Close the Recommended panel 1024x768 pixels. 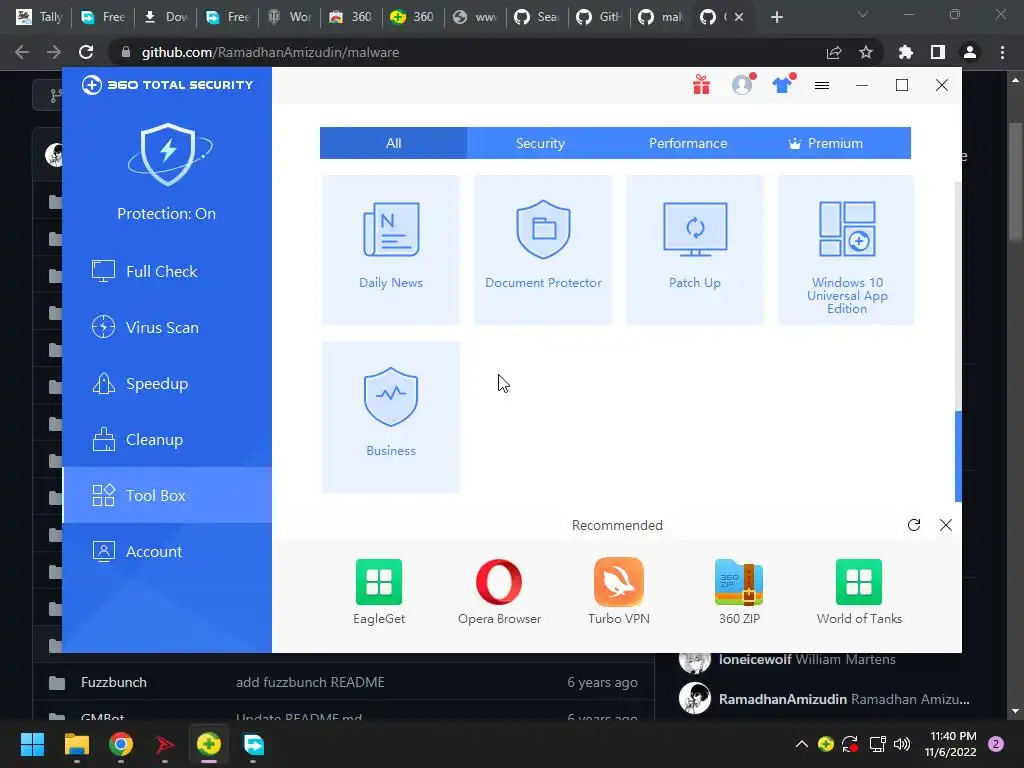tap(946, 525)
